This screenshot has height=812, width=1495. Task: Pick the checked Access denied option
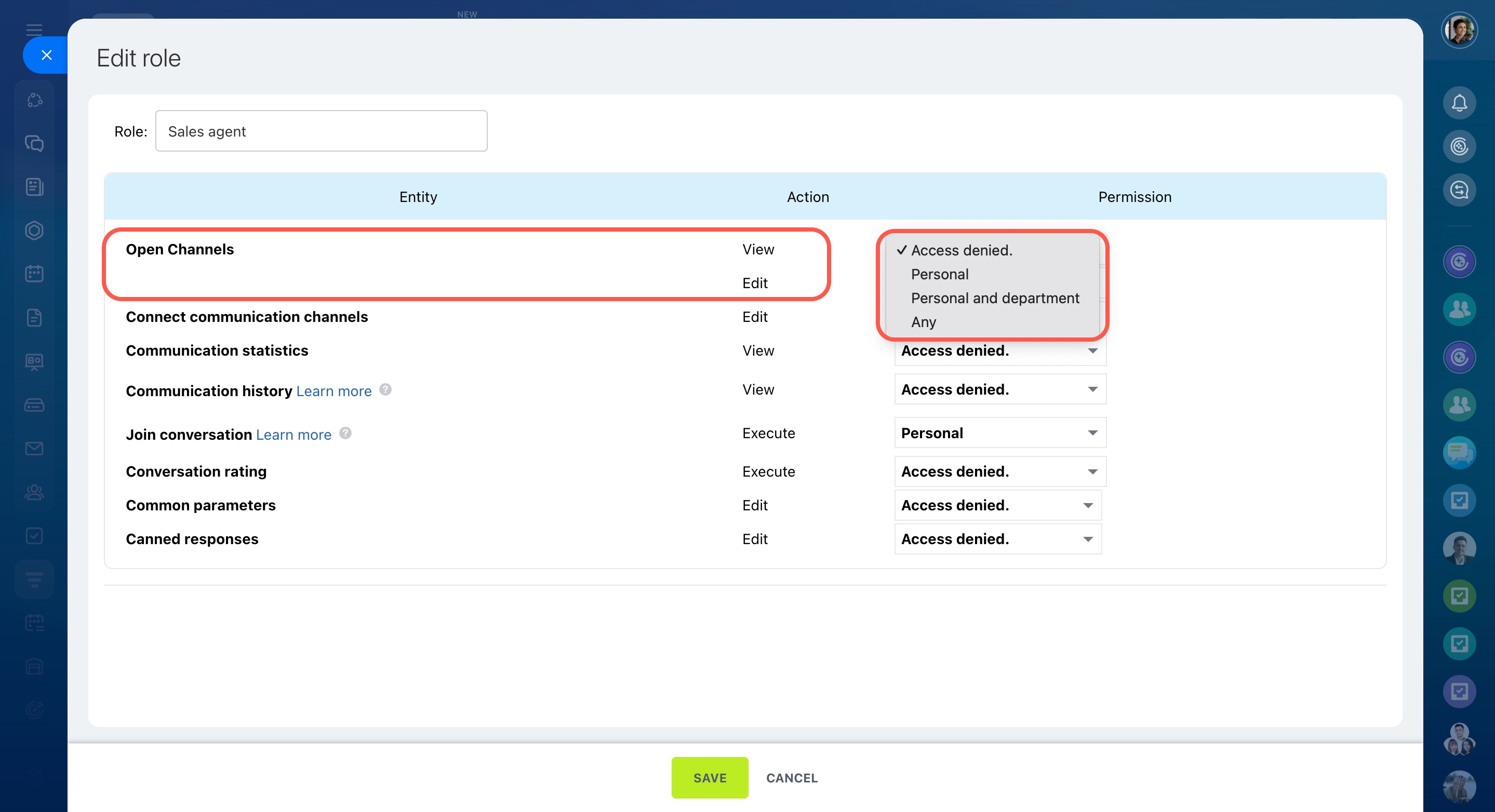click(x=961, y=251)
